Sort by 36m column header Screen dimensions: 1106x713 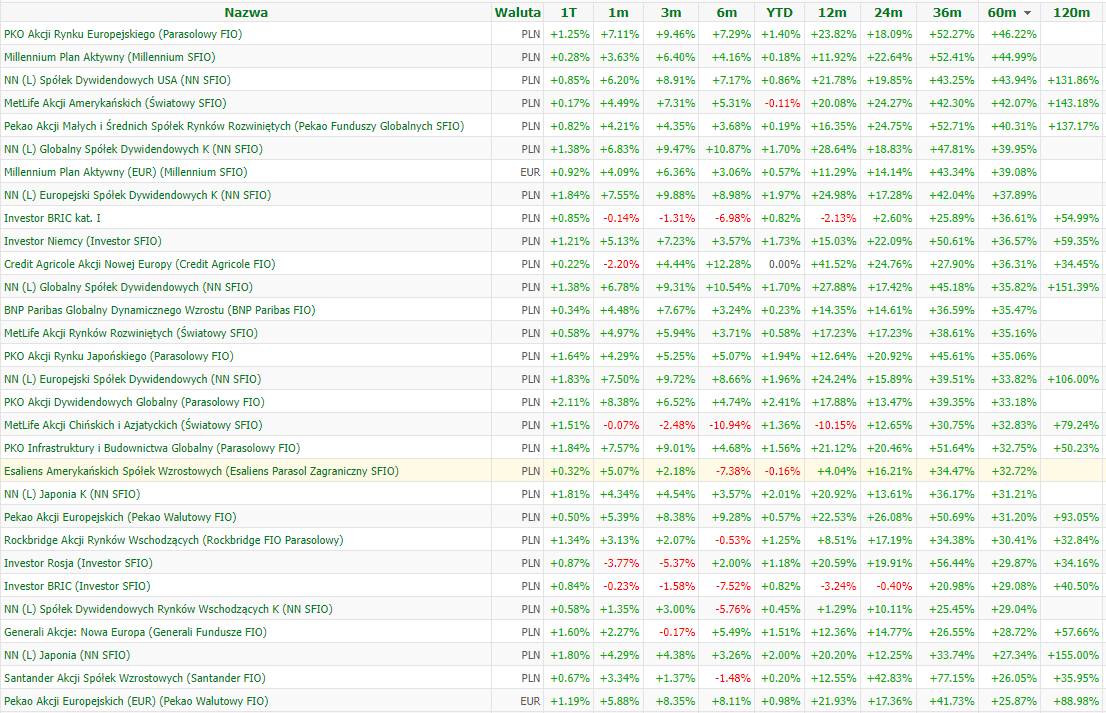pyautogui.click(x=947, y=13)
